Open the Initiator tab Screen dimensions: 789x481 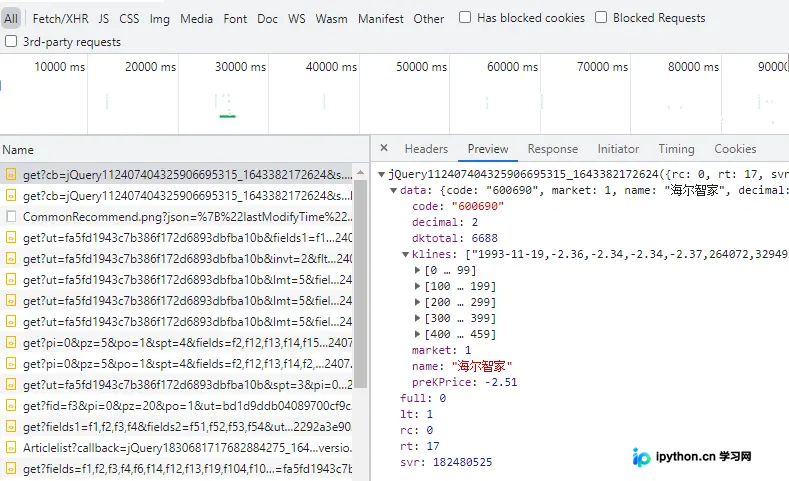618,149
